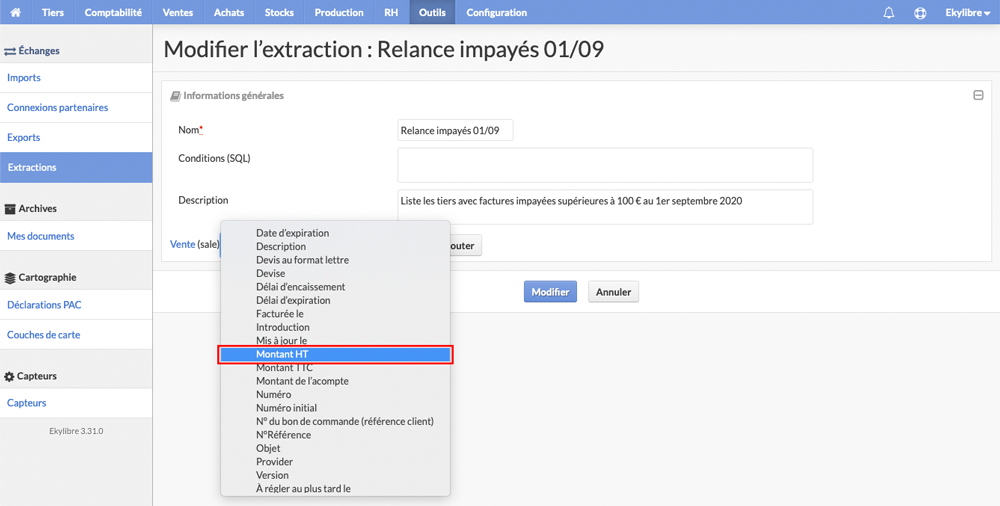Select N° du bon de commande option
Image resolution: width=1000 pixels, height=506 pixels.
(x=335, y=421)
